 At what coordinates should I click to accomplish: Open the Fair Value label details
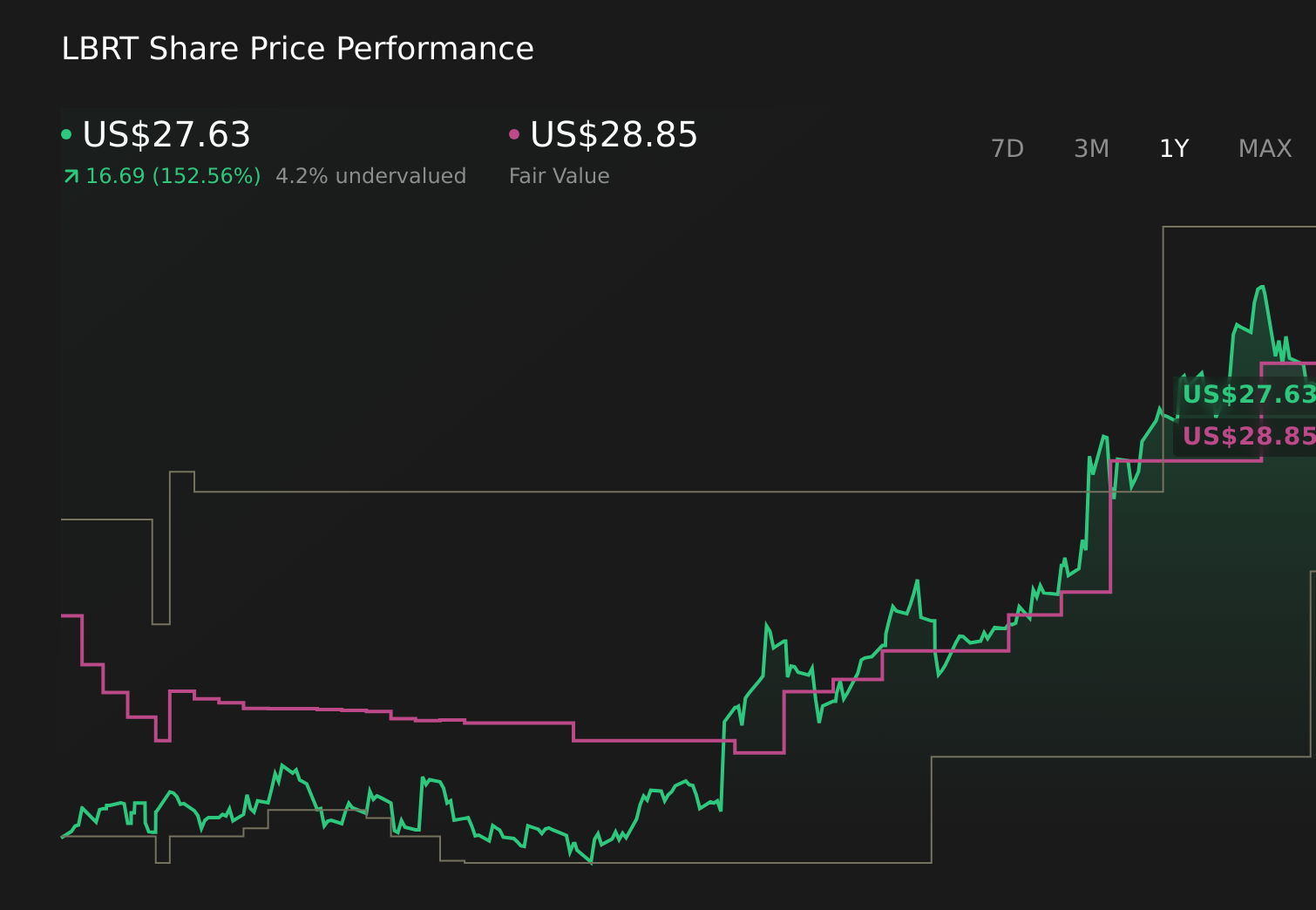point(559,175)
